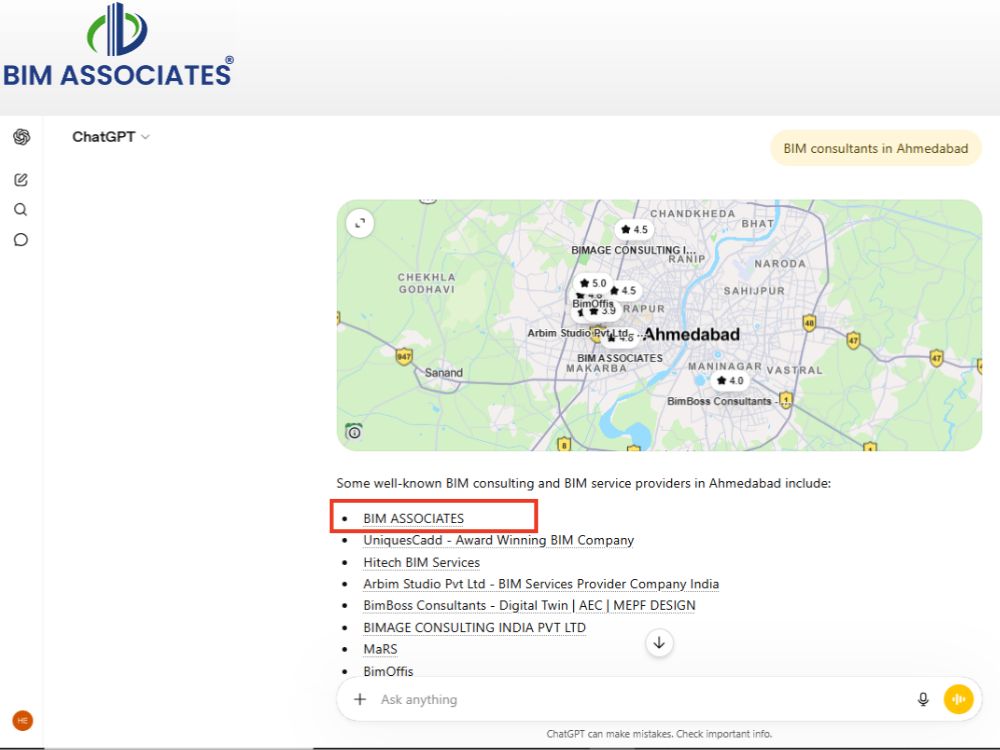The image size is (1000, 750).
Task: Open the user profile avatar menu
Action: (22, 721)
